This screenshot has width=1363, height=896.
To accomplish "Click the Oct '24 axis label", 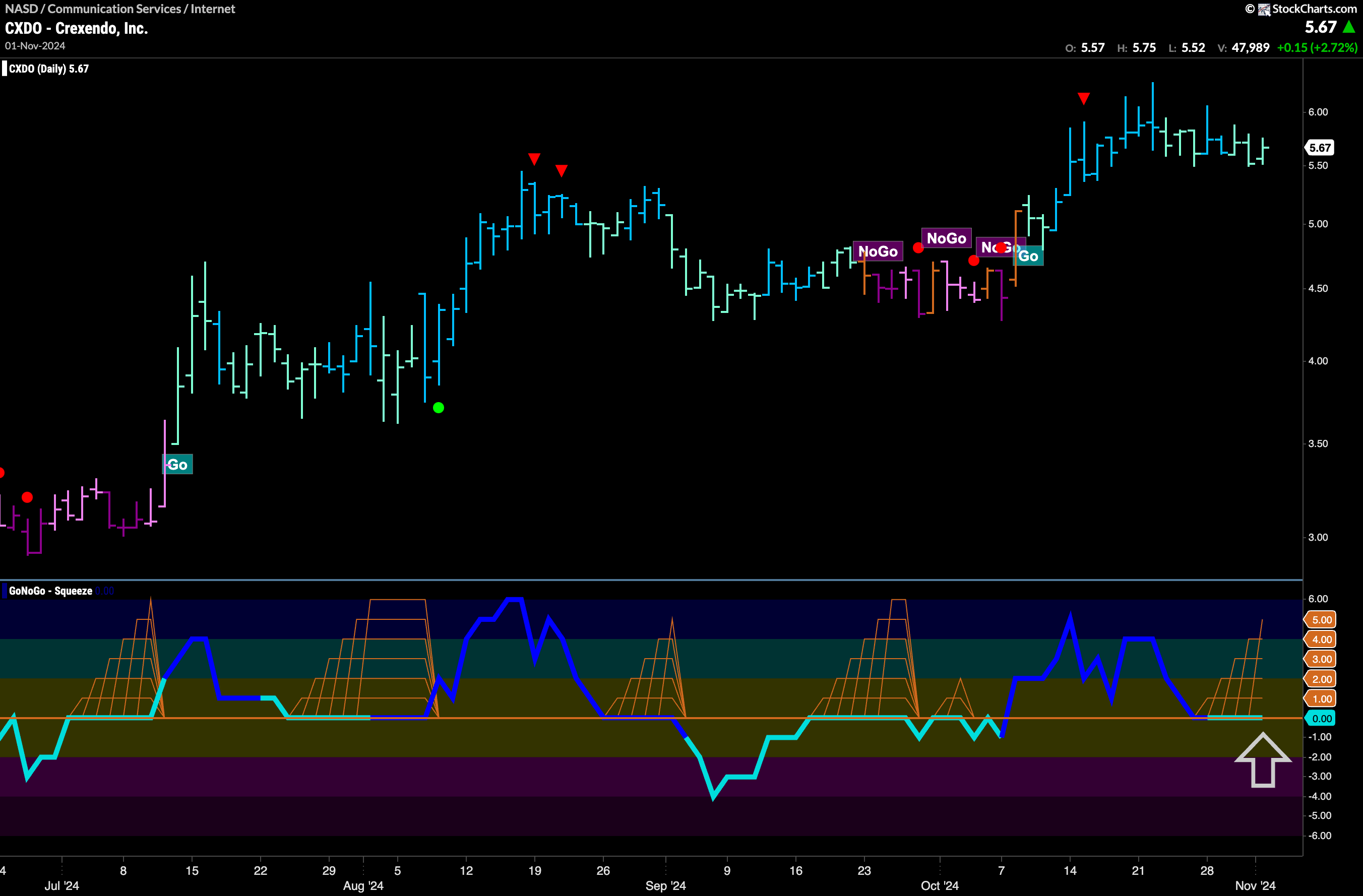I will pyautogui.click(x=939, y=886).
